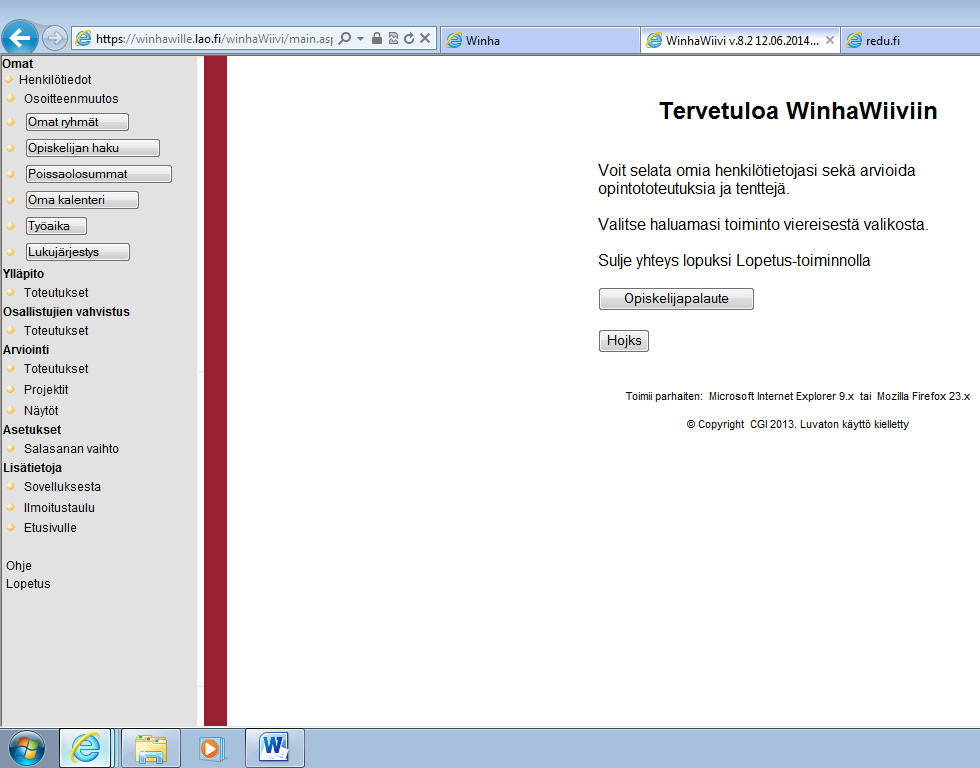
Task: Click the Poissaolosummat button
Action: [99, 174]
